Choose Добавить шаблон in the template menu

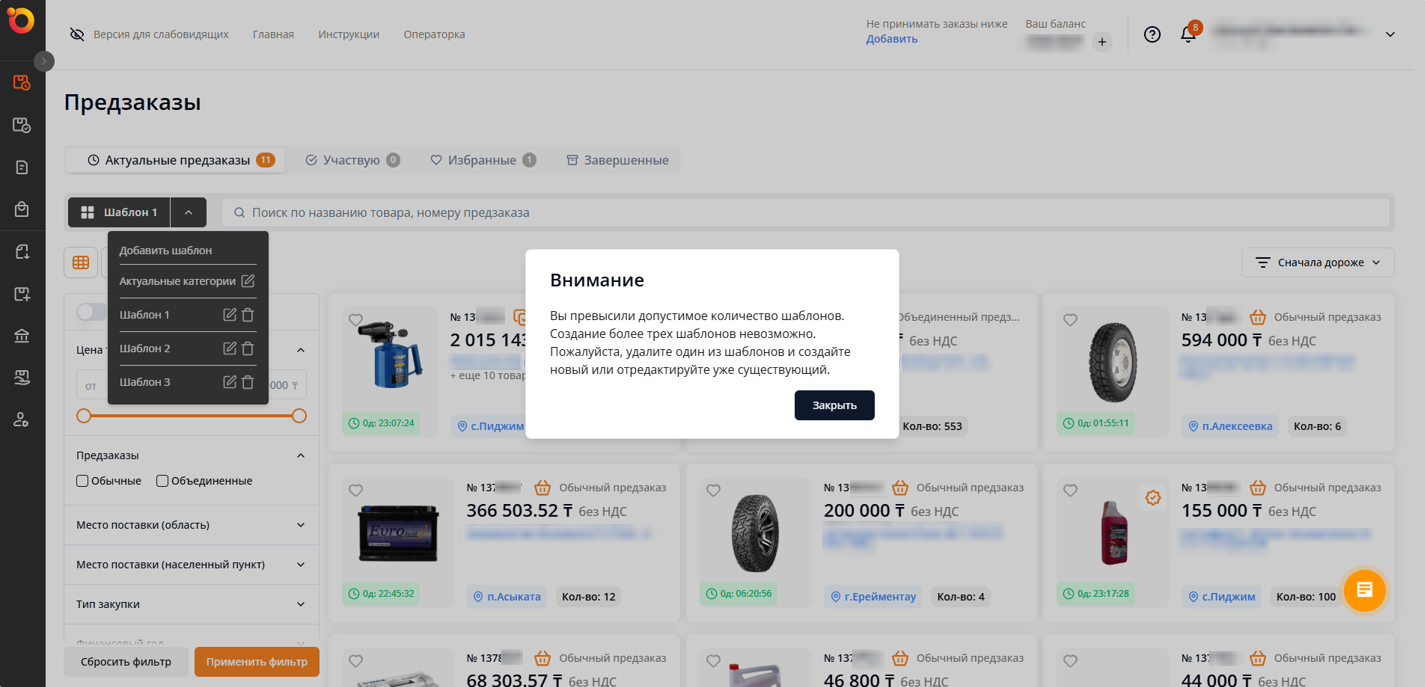(165, 250)
